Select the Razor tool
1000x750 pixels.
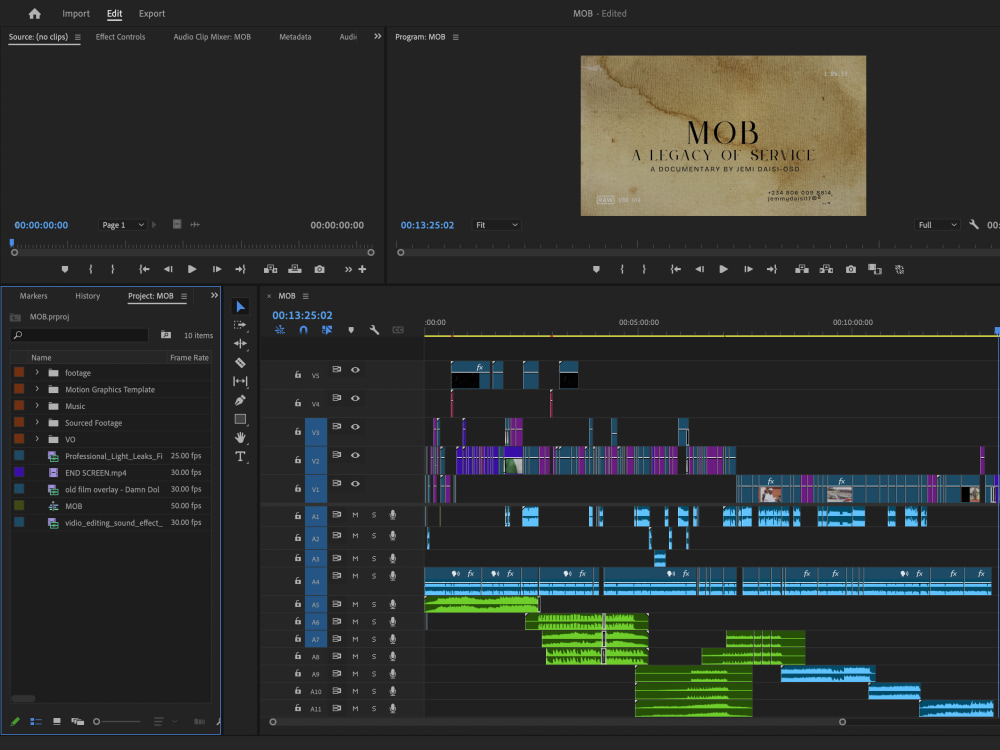pos(240,363)
